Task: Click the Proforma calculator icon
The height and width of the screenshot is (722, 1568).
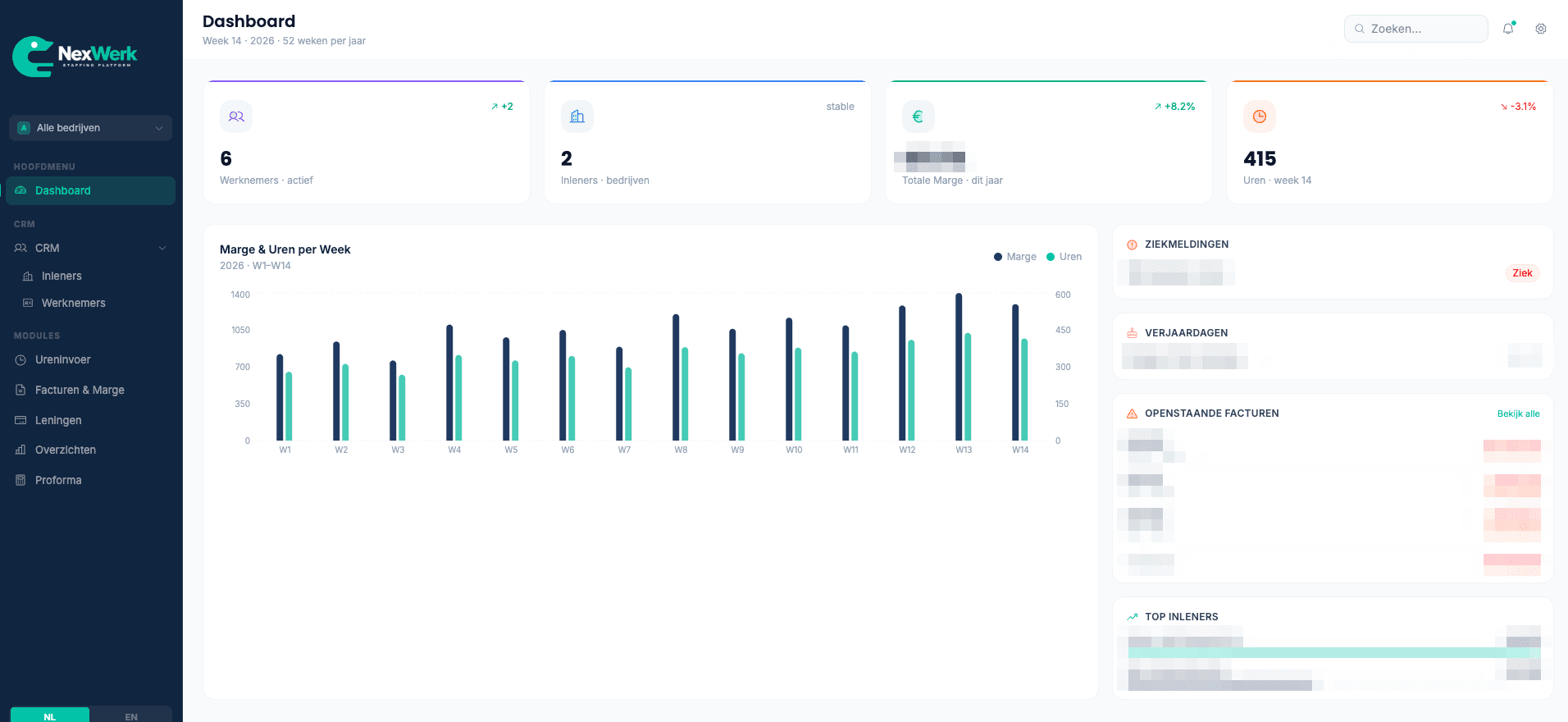Action: (21, 480)
